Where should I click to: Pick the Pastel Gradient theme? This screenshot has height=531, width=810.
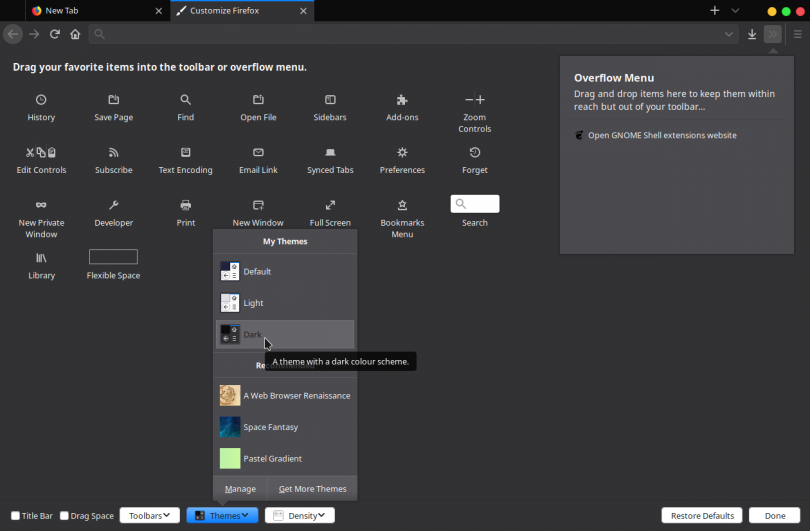pos(285,459)
